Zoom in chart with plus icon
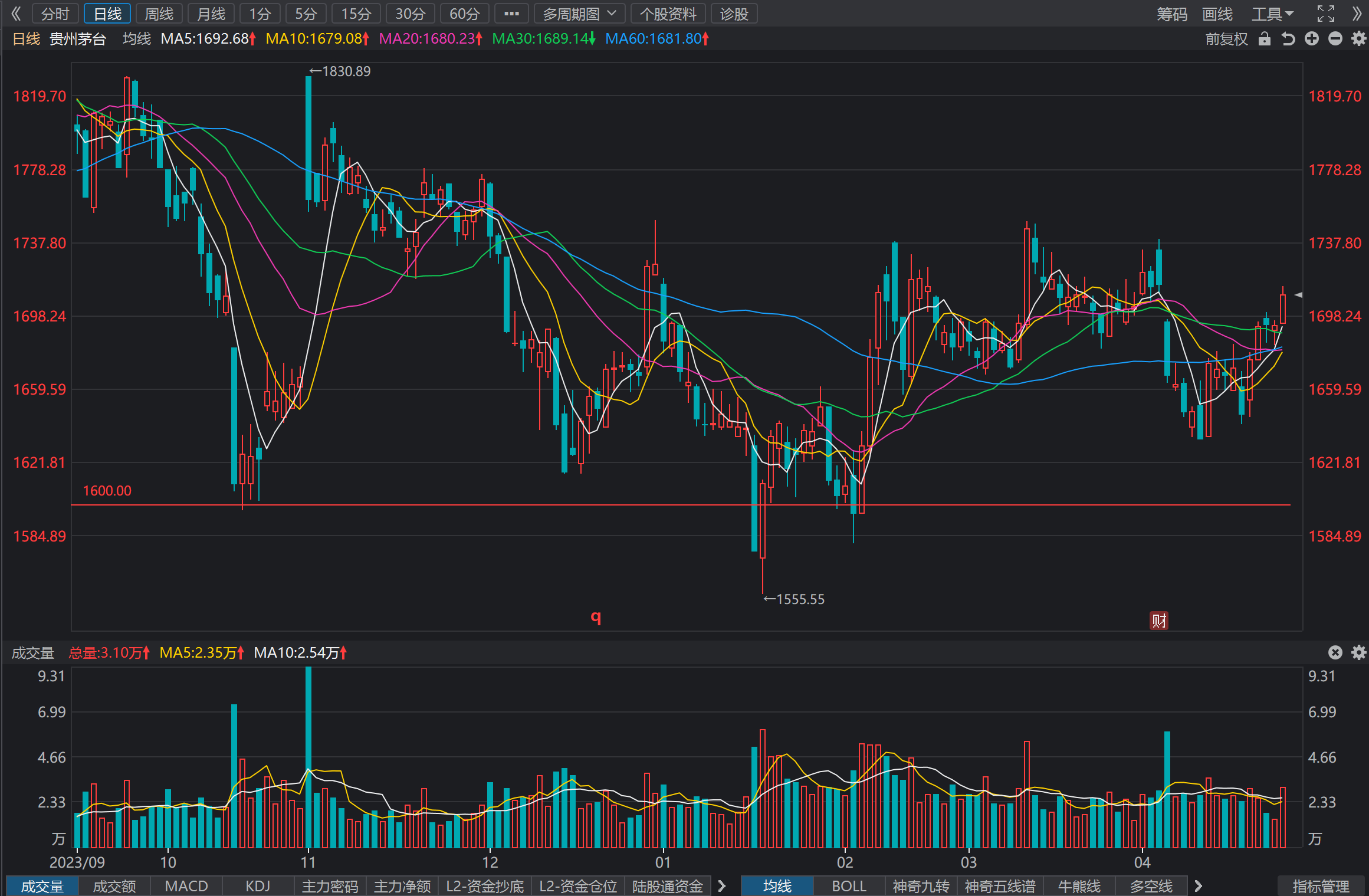This screenshot has height=896, width=1369. (1312, 39)
